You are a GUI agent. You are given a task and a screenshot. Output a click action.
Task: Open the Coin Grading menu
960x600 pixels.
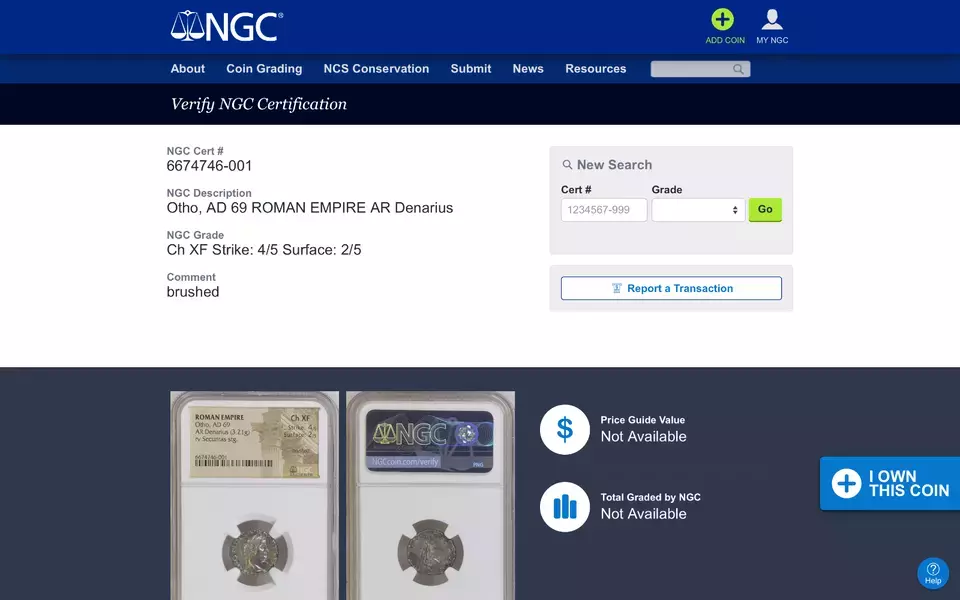[x=264, y=69]
